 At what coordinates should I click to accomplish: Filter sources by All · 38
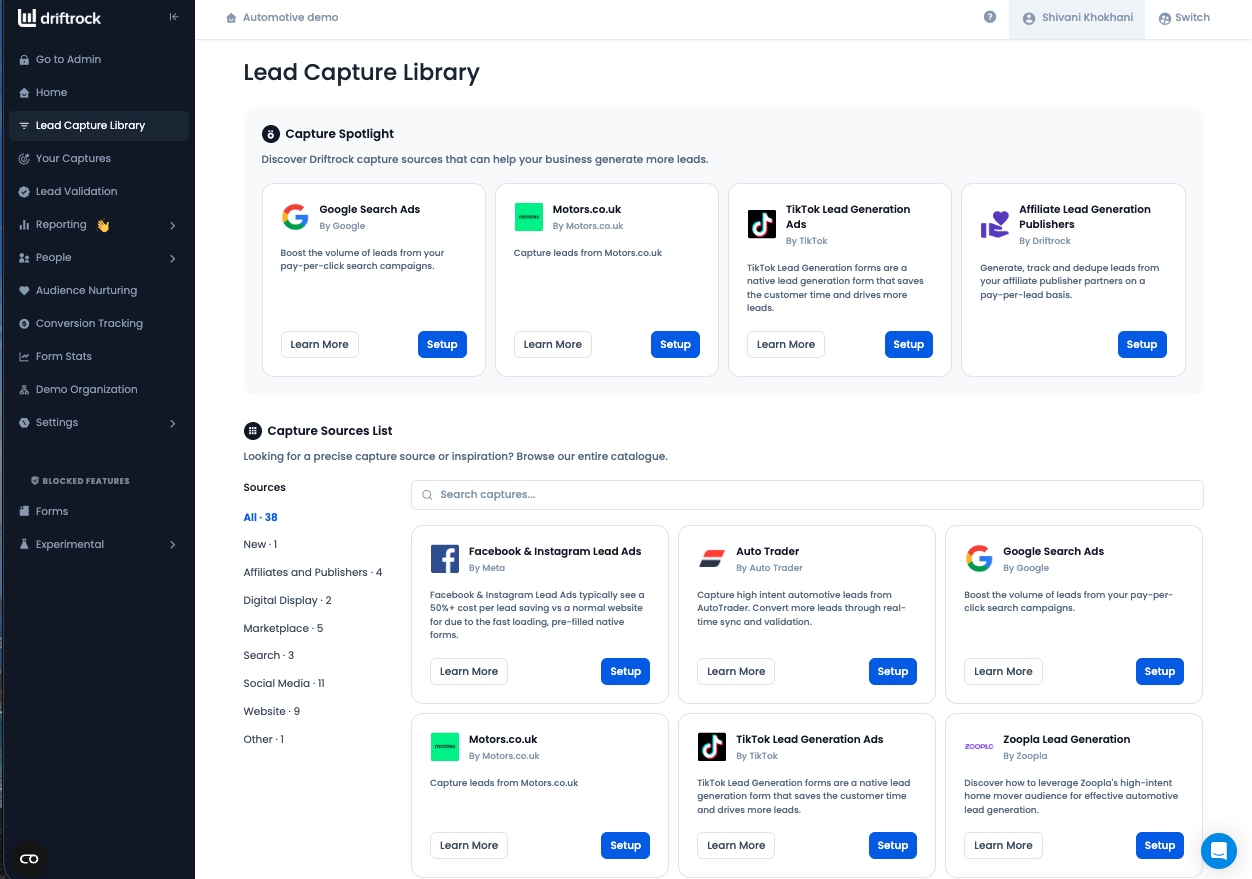(260, 517)
